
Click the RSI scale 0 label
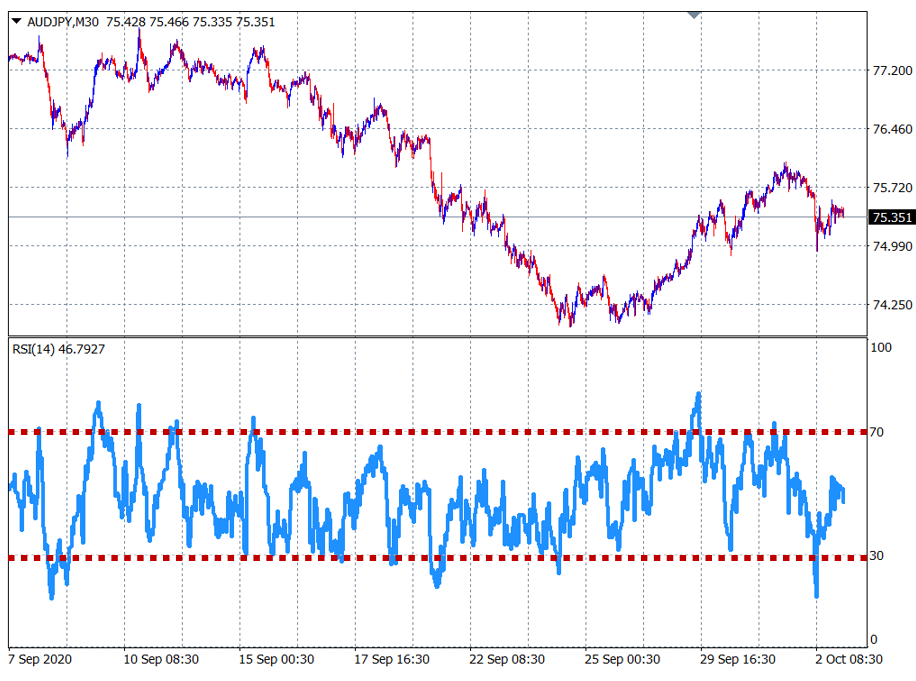coord(875,640)
